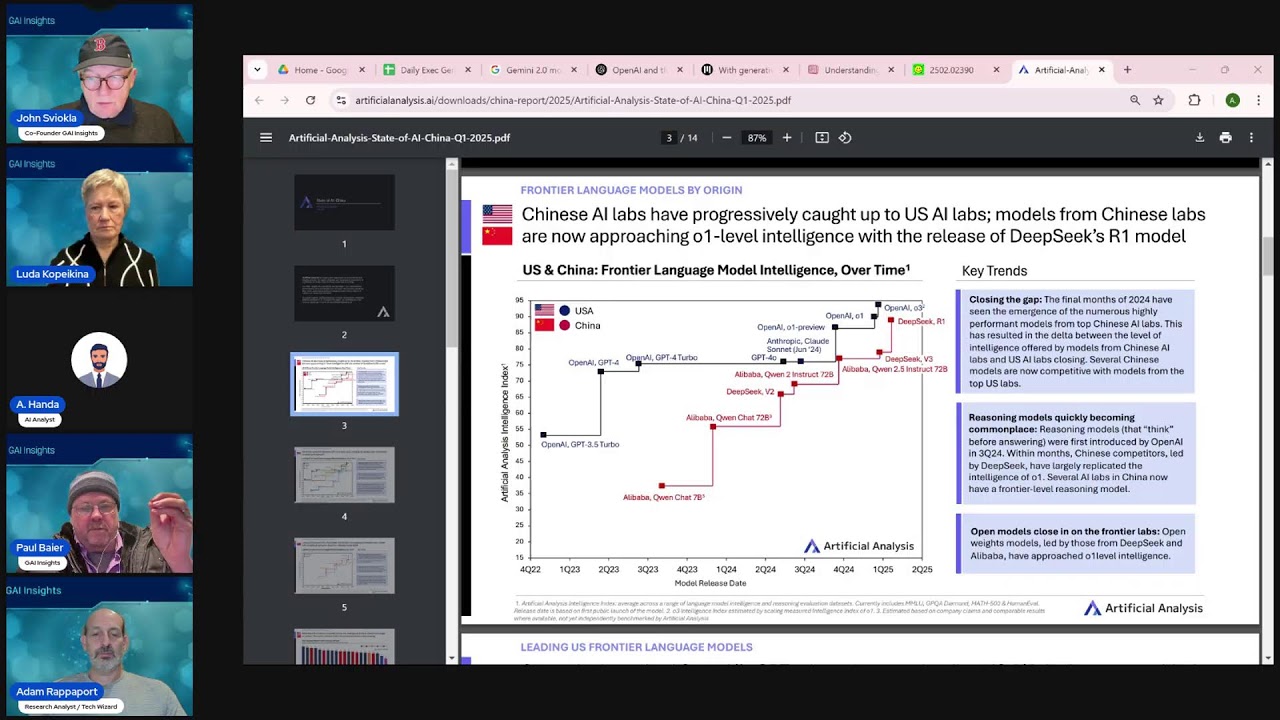Reload the browser page
Screen dimensions: 1280x720
coord(310,100)
